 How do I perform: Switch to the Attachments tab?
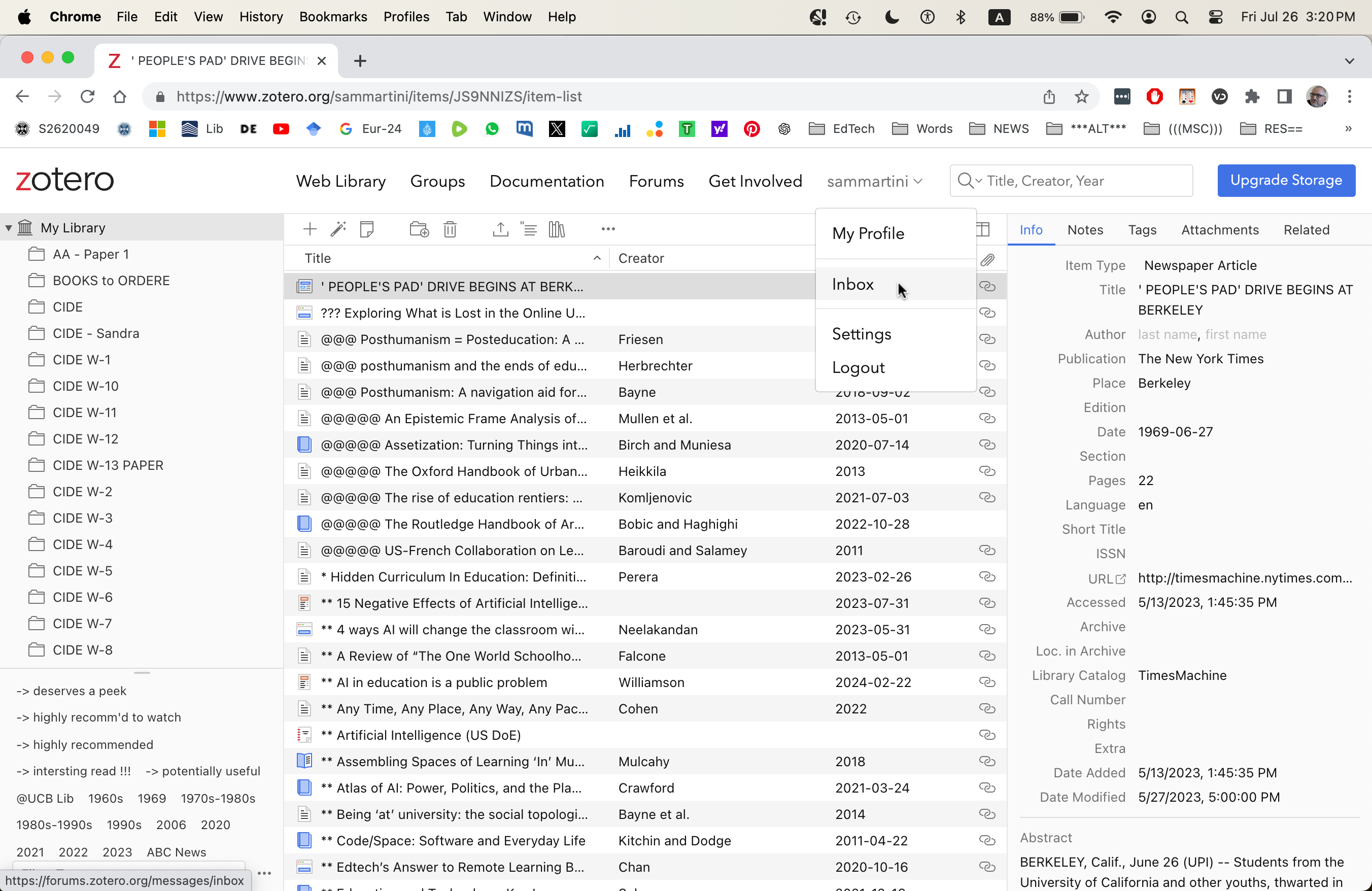(1220, 229)
